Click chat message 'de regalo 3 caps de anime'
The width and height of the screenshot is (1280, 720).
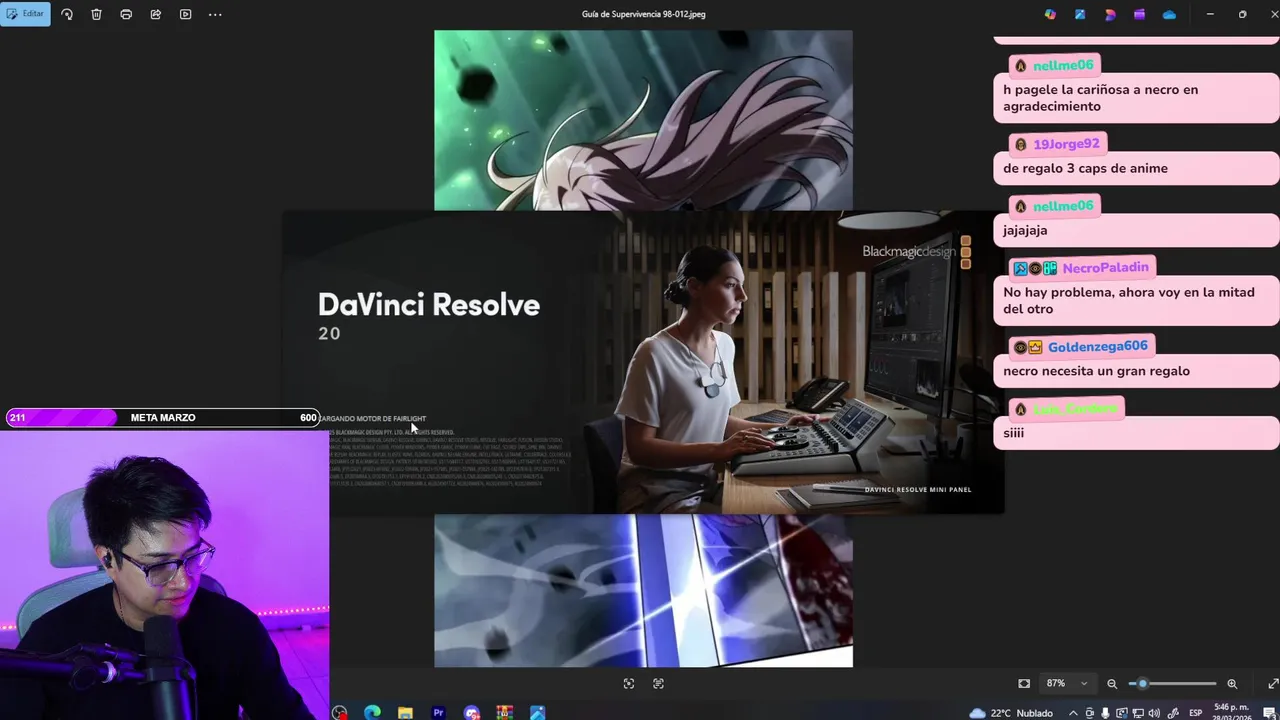(1085, 168)
